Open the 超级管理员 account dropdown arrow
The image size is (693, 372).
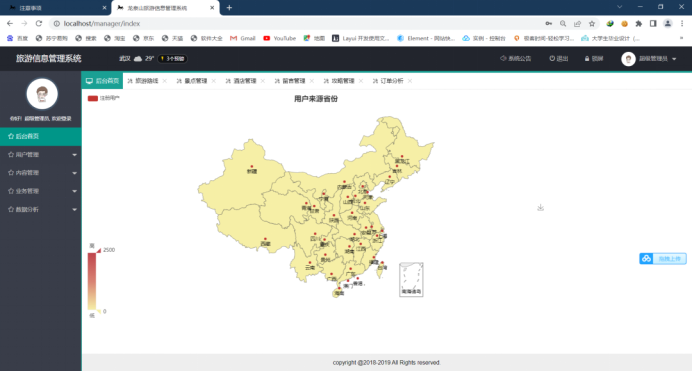pos(674,59)
